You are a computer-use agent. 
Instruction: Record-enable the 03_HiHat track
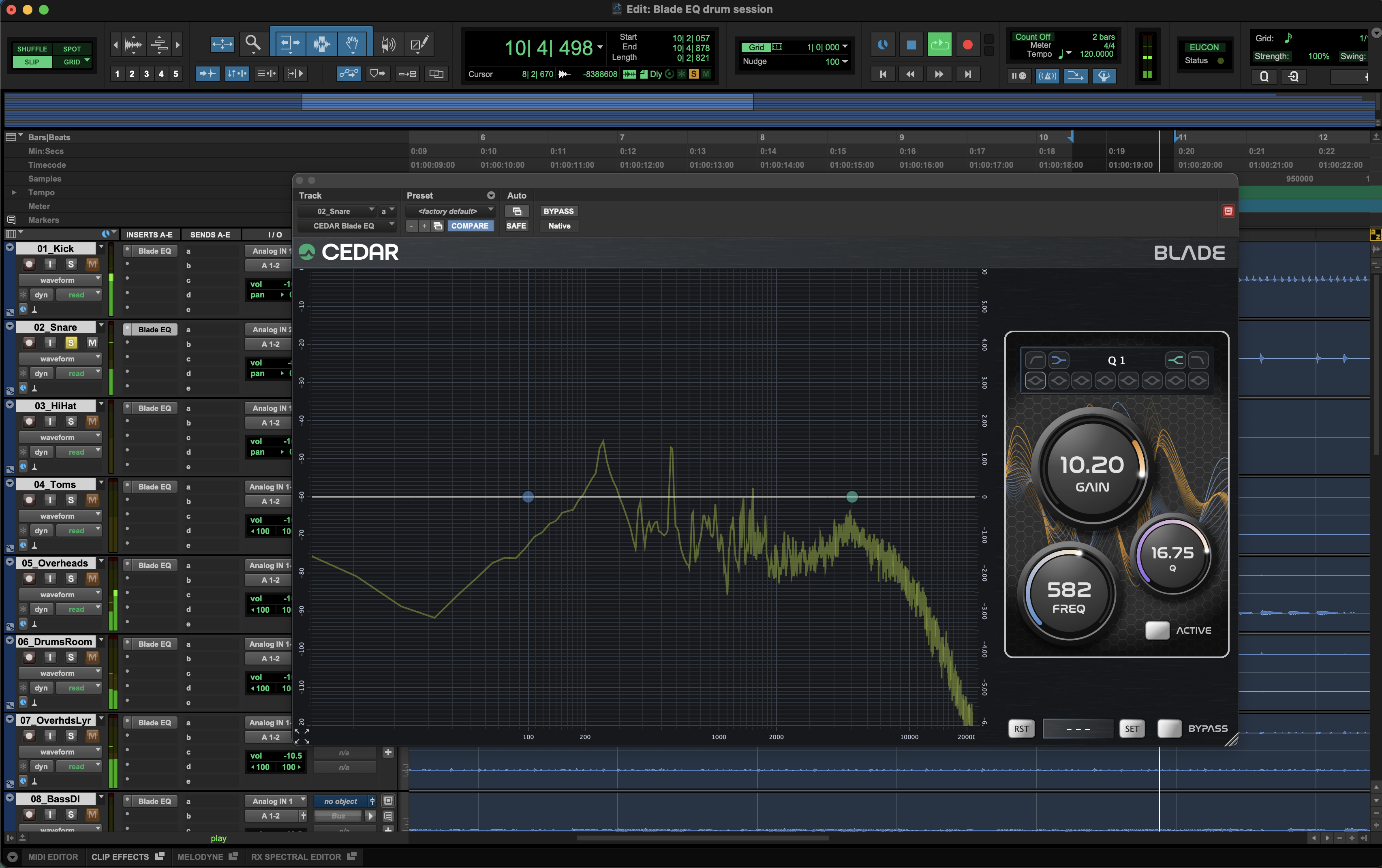(29, 422)
